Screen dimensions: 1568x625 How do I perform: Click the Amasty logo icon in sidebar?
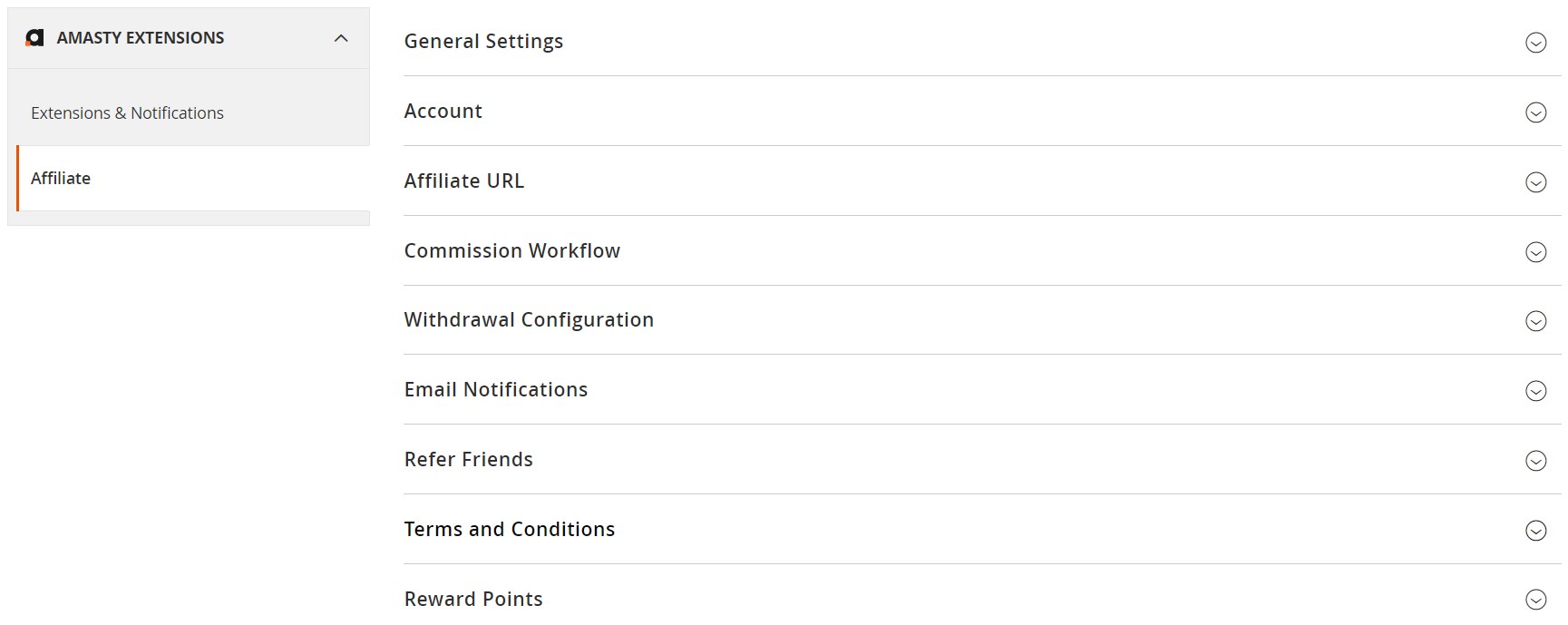[34, 38]
